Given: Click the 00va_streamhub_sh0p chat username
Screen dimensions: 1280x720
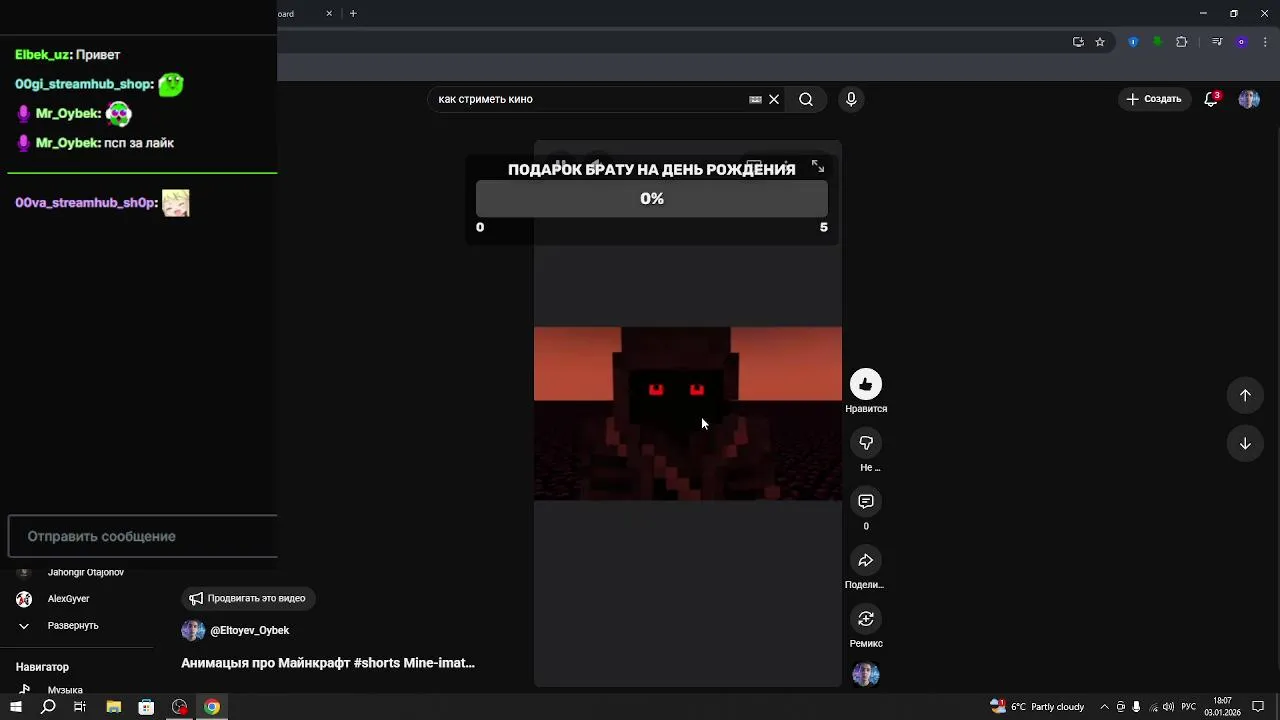Looking at the screenshot, I should click(86, 203).
